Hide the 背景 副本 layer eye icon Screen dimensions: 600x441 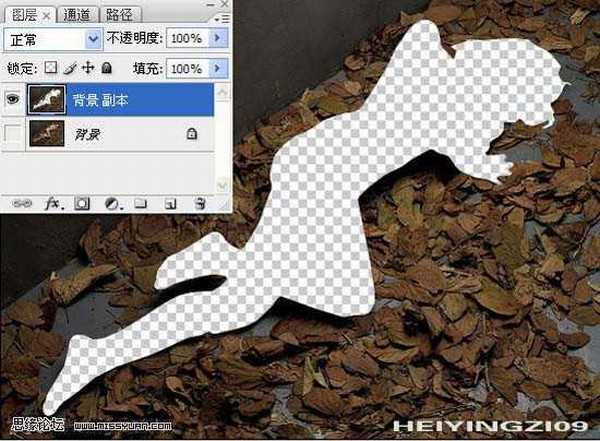coord(13,99)
